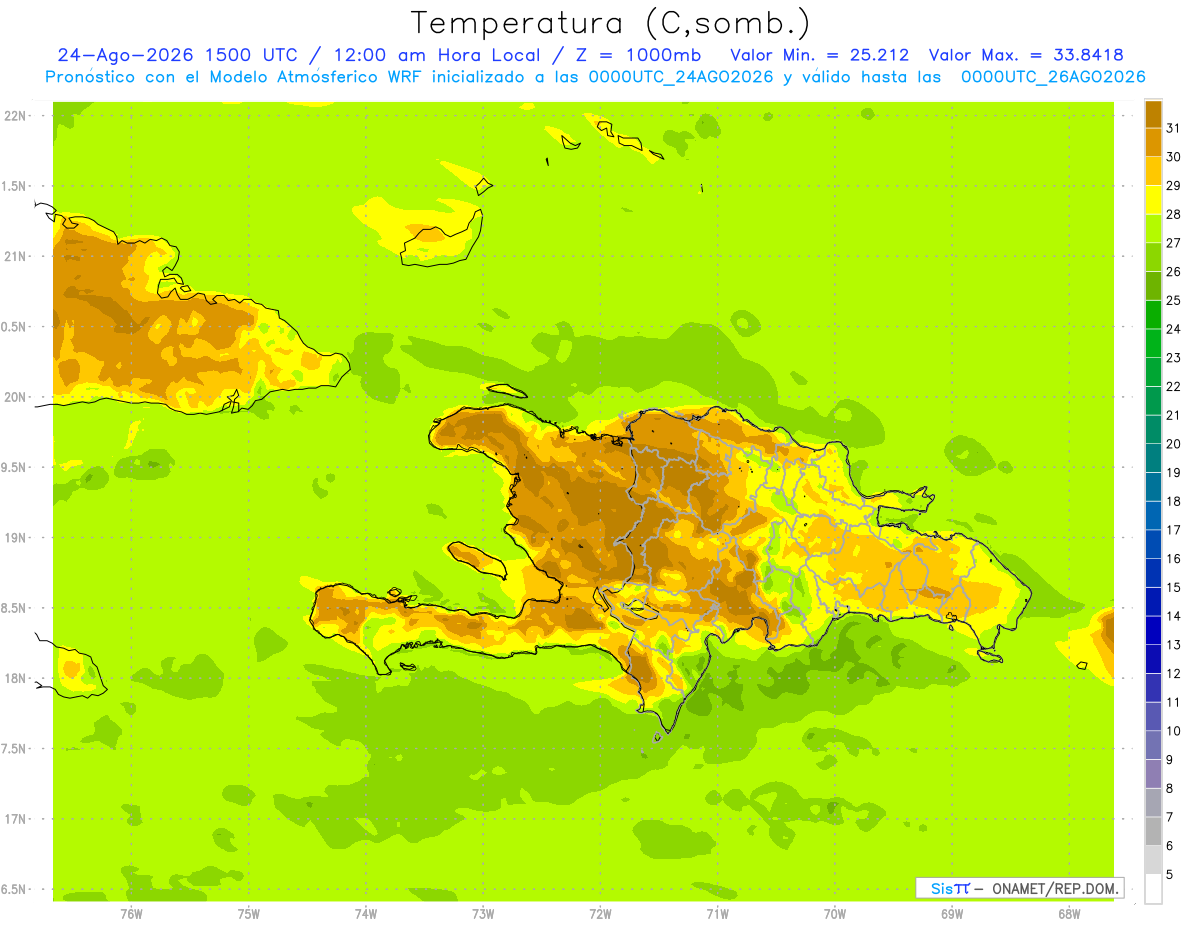Pick the green swatch between 23 and 24
The width and height of the screenshot is (1200, 927).
(1153, 343)
